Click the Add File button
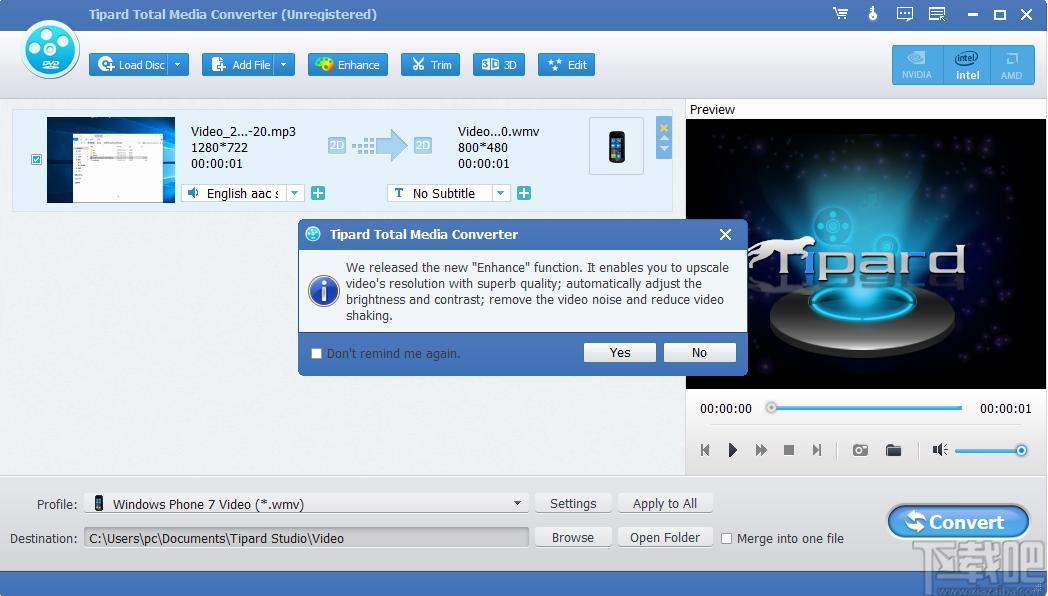 [239, 65]
